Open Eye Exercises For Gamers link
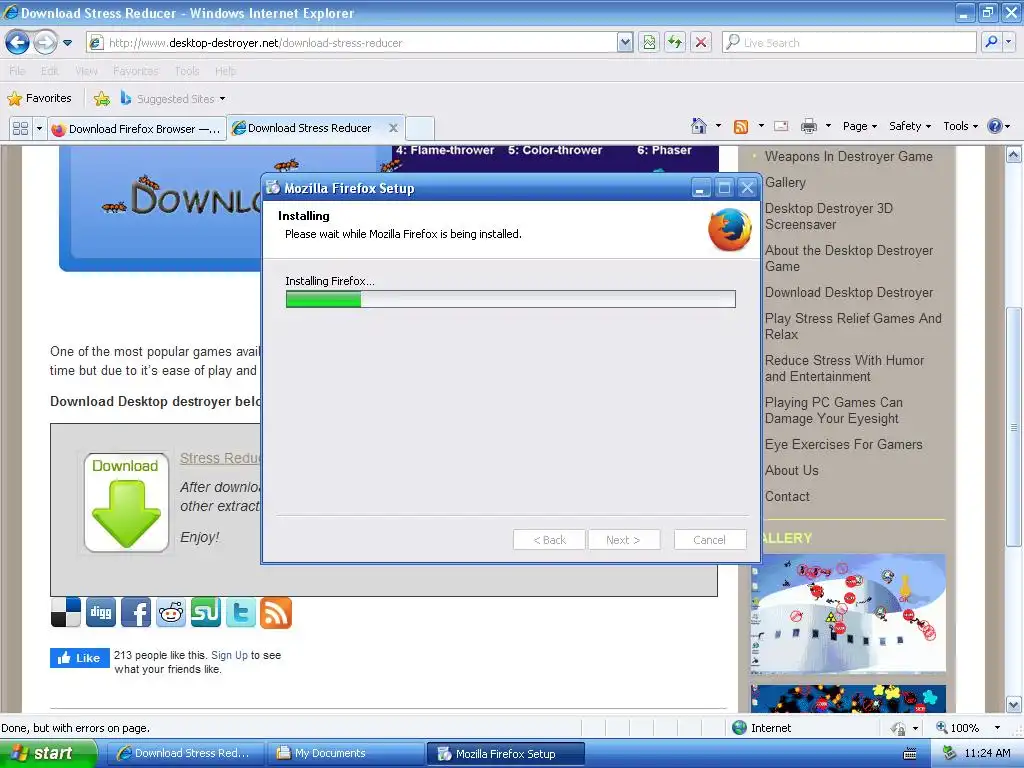This screenshot has width=1024, height=768. (x=844, y=444)
